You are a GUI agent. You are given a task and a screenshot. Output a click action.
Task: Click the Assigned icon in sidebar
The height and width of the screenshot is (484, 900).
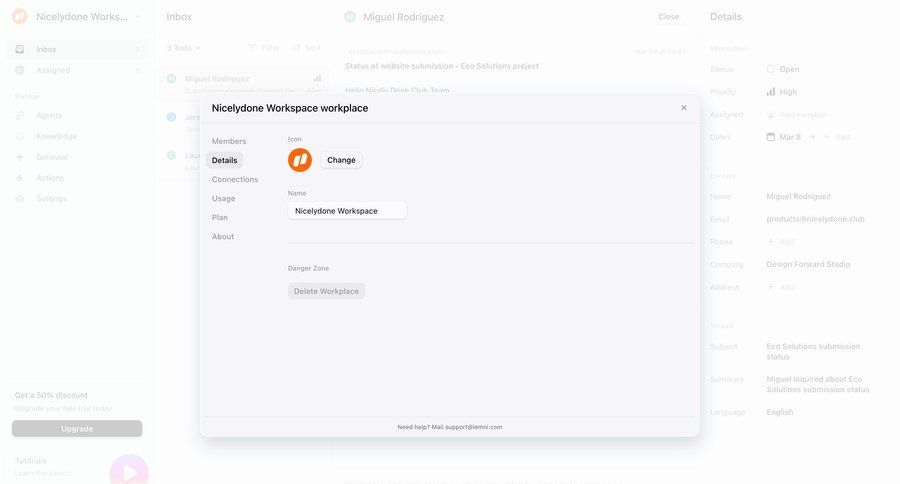[20, 70]
